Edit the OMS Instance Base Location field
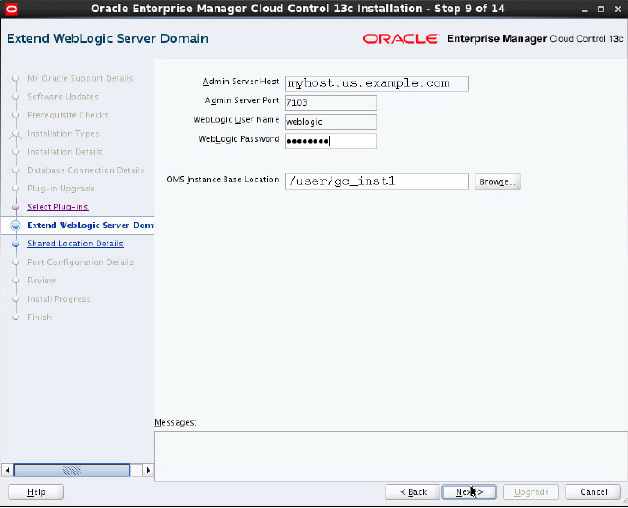 pyautogui.click(x=376, y=181)
